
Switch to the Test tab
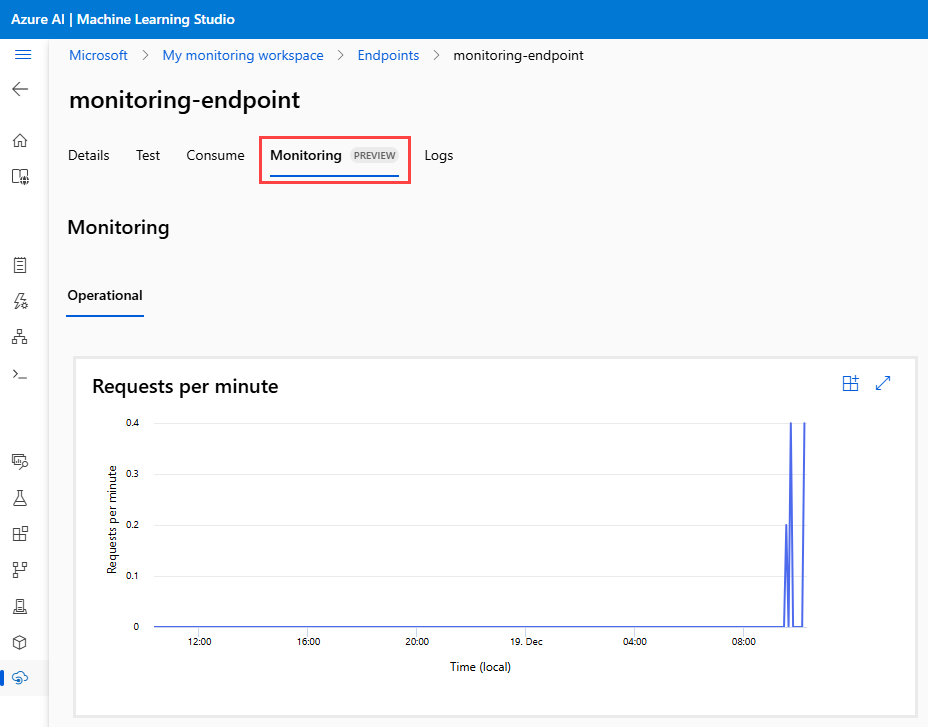[148, 155]
